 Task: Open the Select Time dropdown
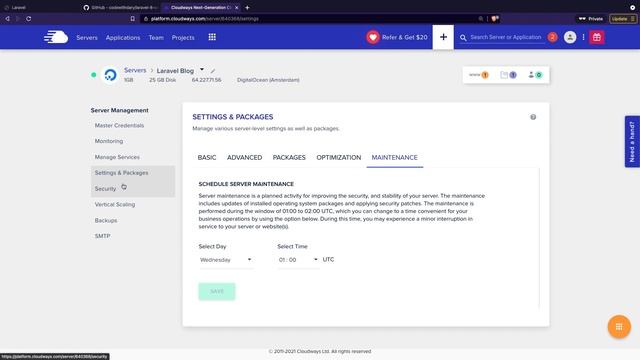[298, 260]
